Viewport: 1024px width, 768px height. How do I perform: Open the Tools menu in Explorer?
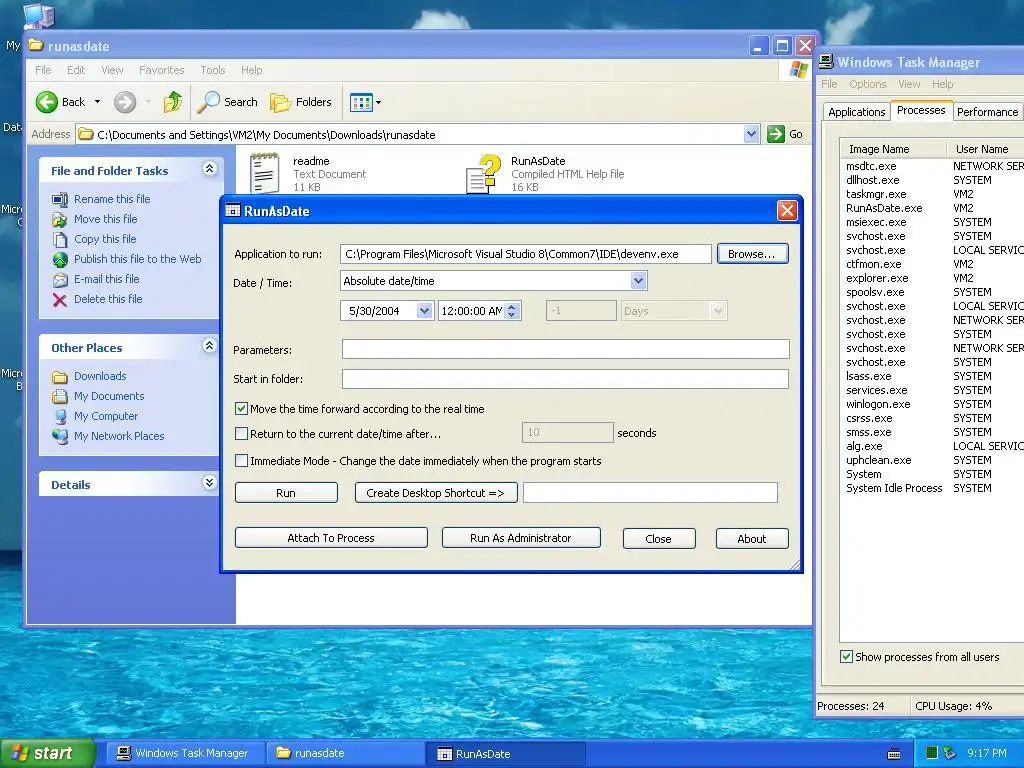coord(213,70)
